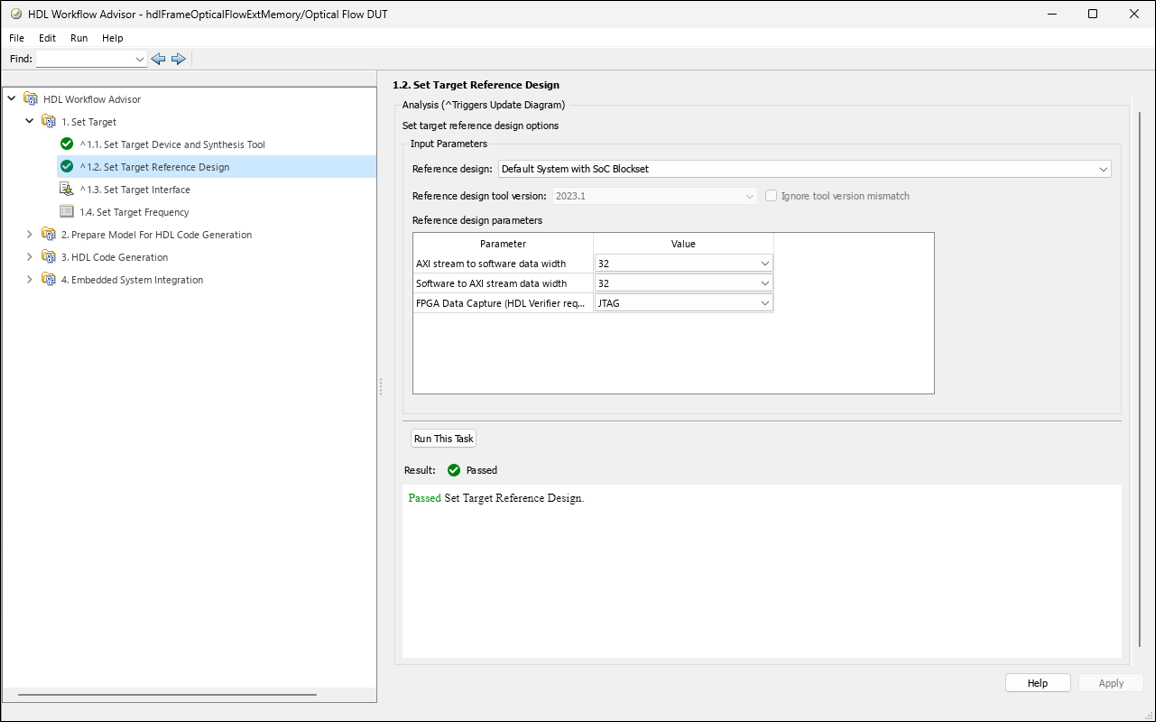Click the green check icon for task 1.1

(67, 144)
